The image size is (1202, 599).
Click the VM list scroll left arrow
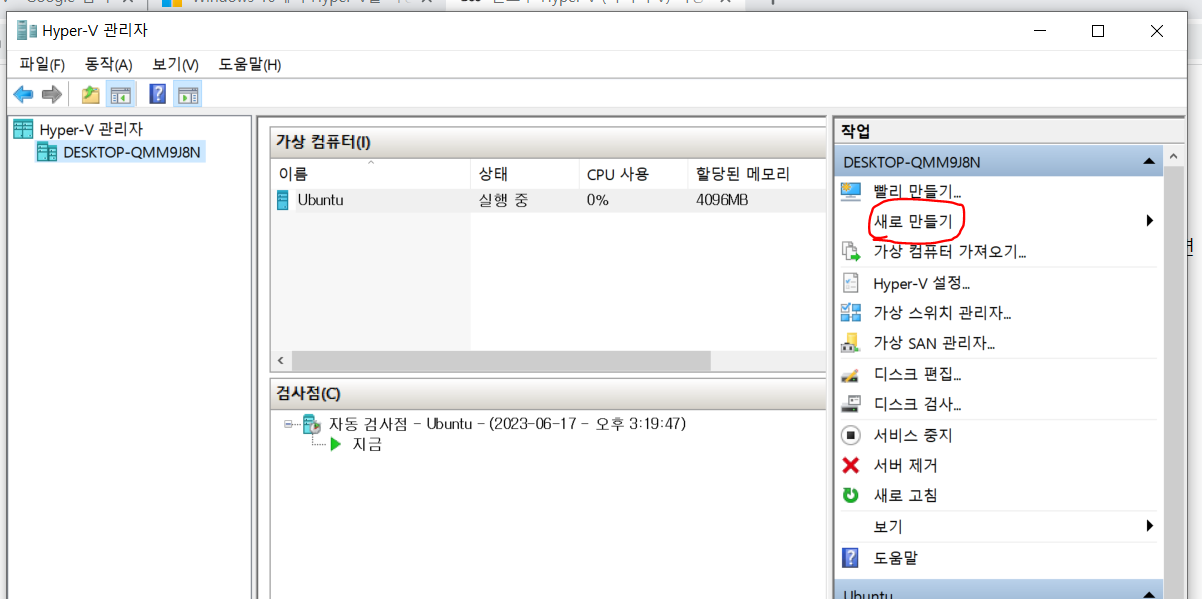click(281, 360)
